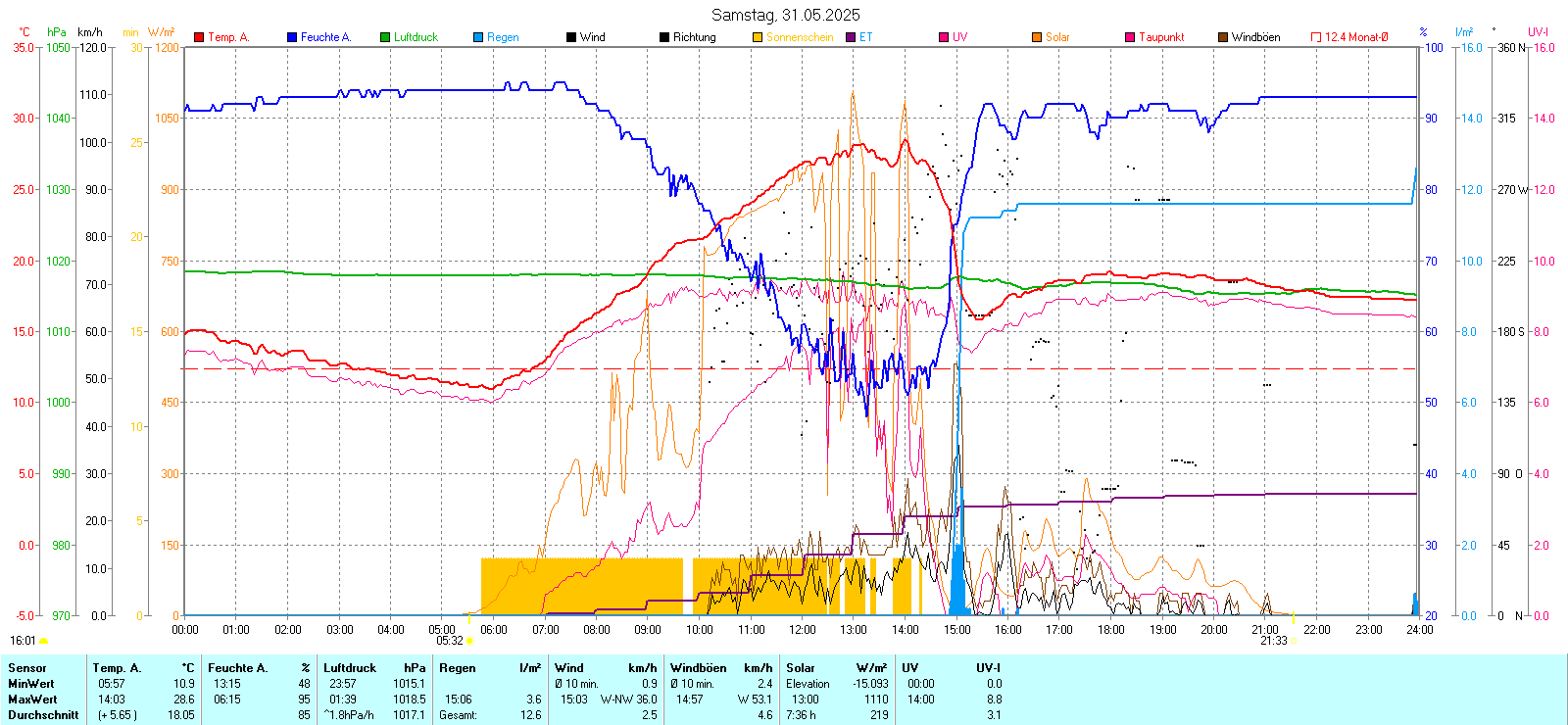Click the sun icon next to 16:01
The width and height of the screenshot is (1568, 725).
coord(43,641)
